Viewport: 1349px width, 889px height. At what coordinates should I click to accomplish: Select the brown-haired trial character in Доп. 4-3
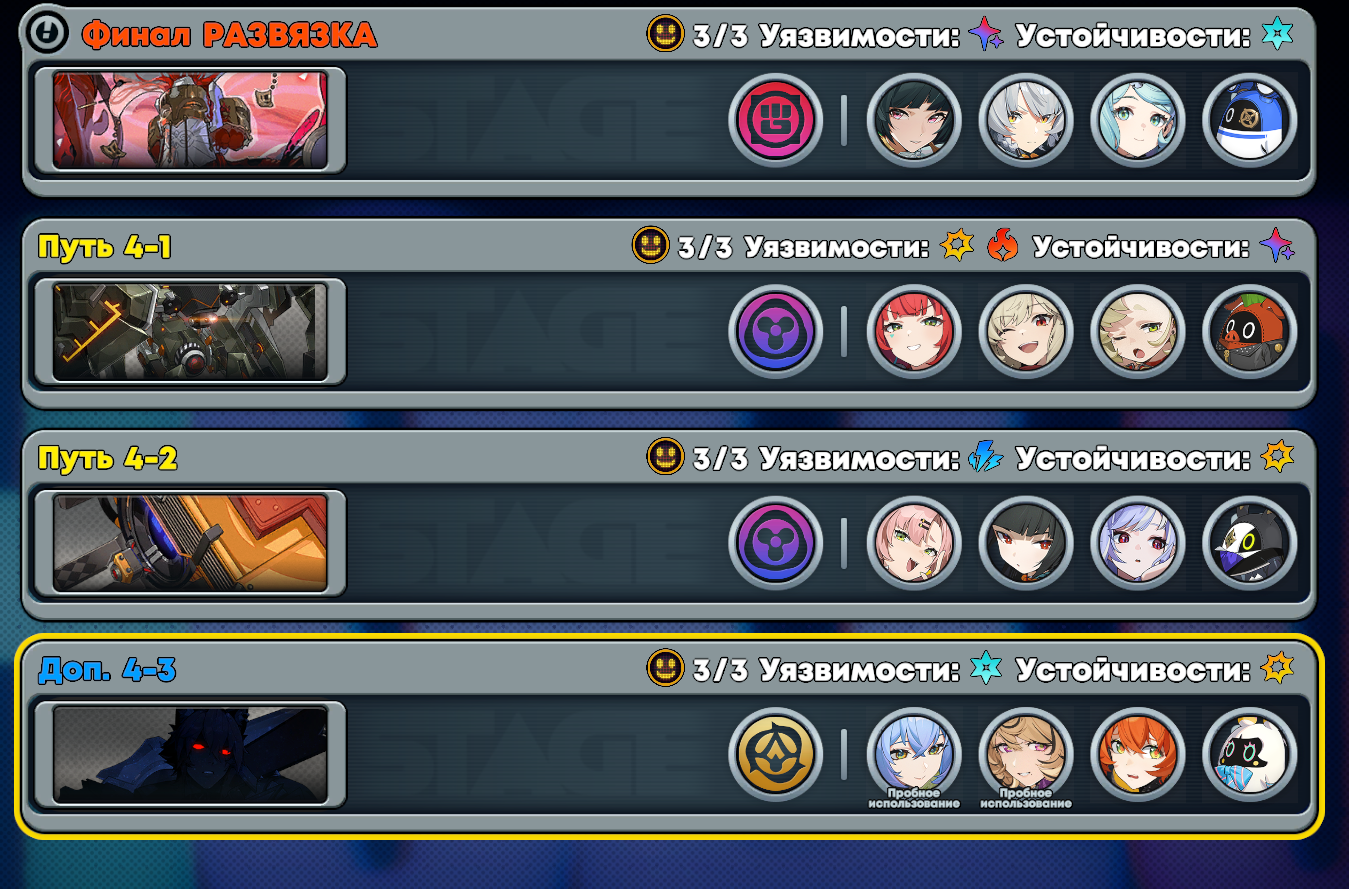[1026, 755]
